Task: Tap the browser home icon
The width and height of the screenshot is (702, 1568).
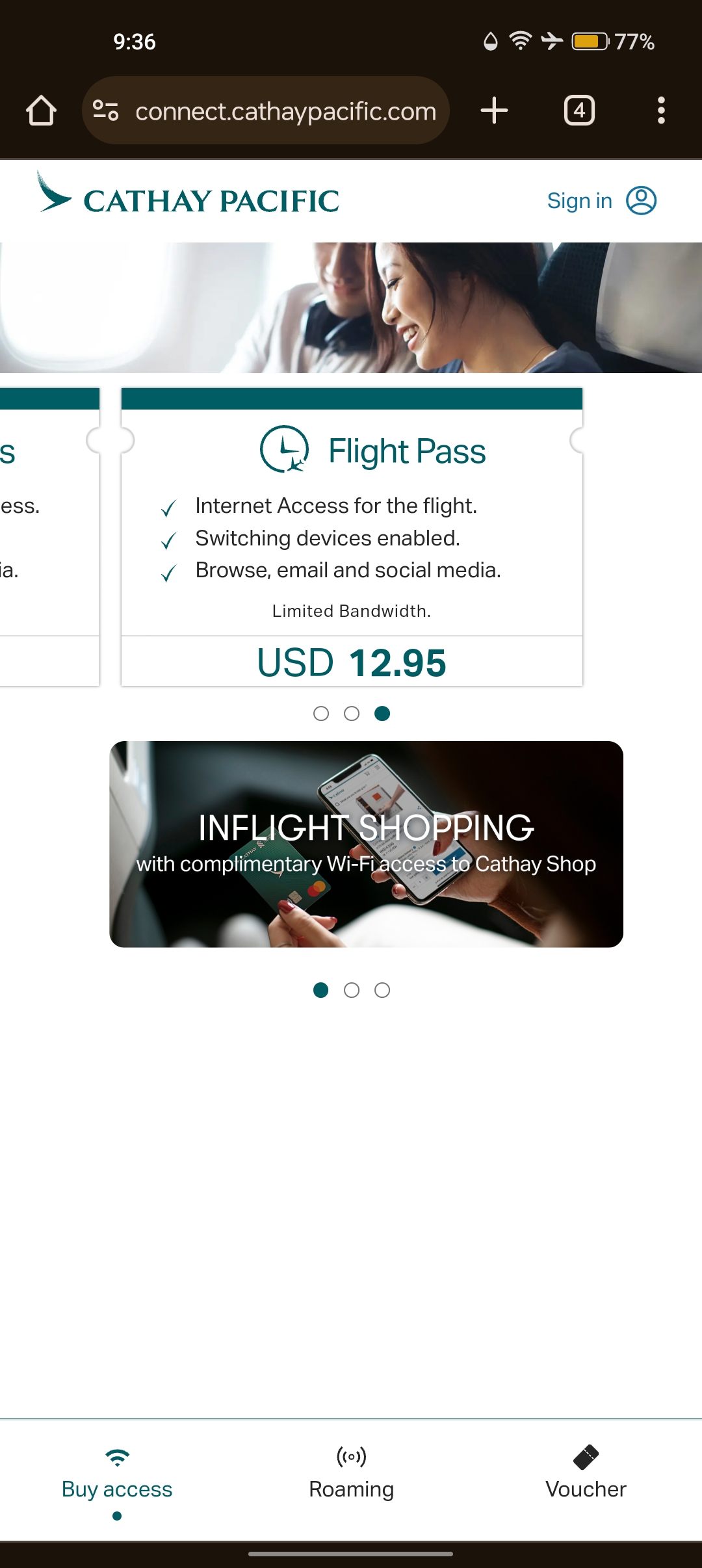Action: [41, 111]
